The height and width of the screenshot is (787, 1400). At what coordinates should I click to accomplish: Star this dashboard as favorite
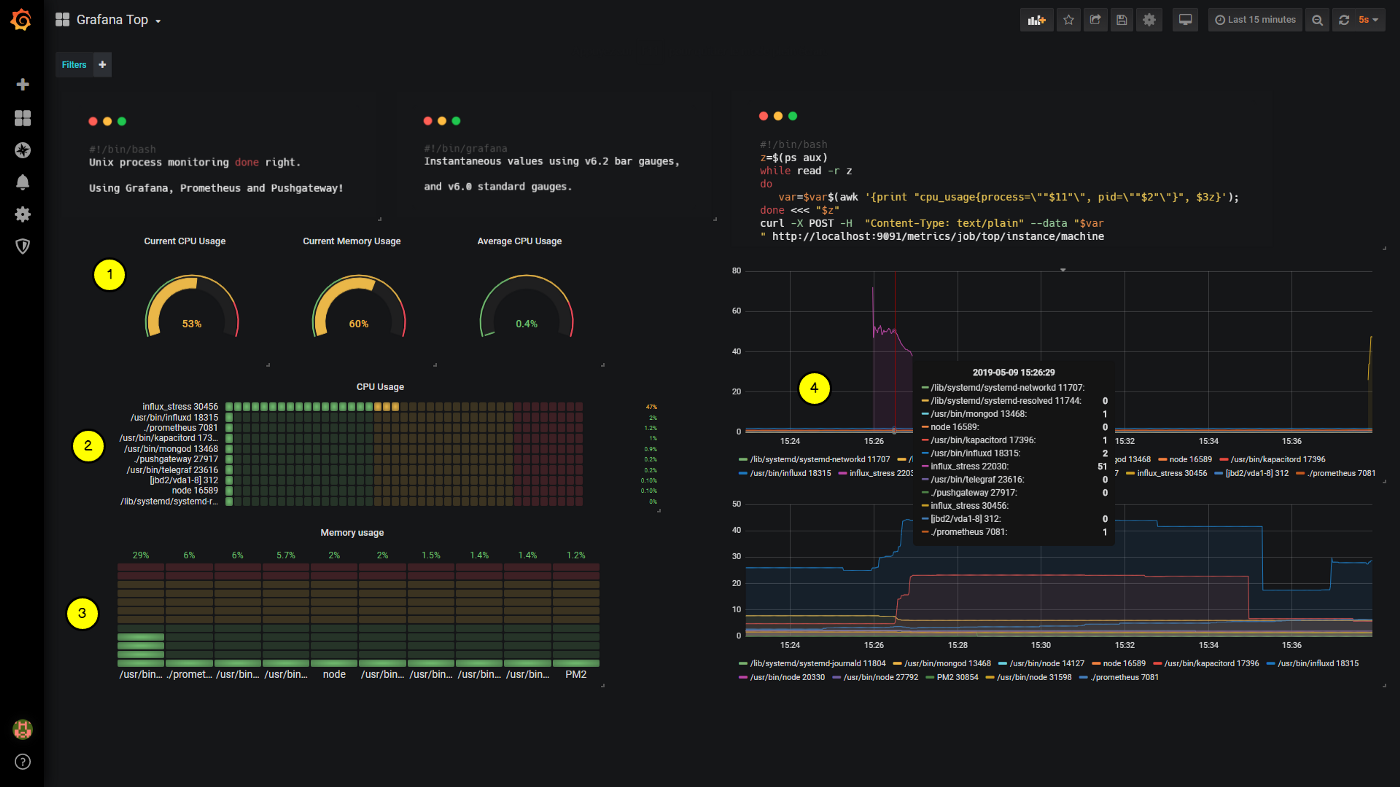[x=1068, y=19]
